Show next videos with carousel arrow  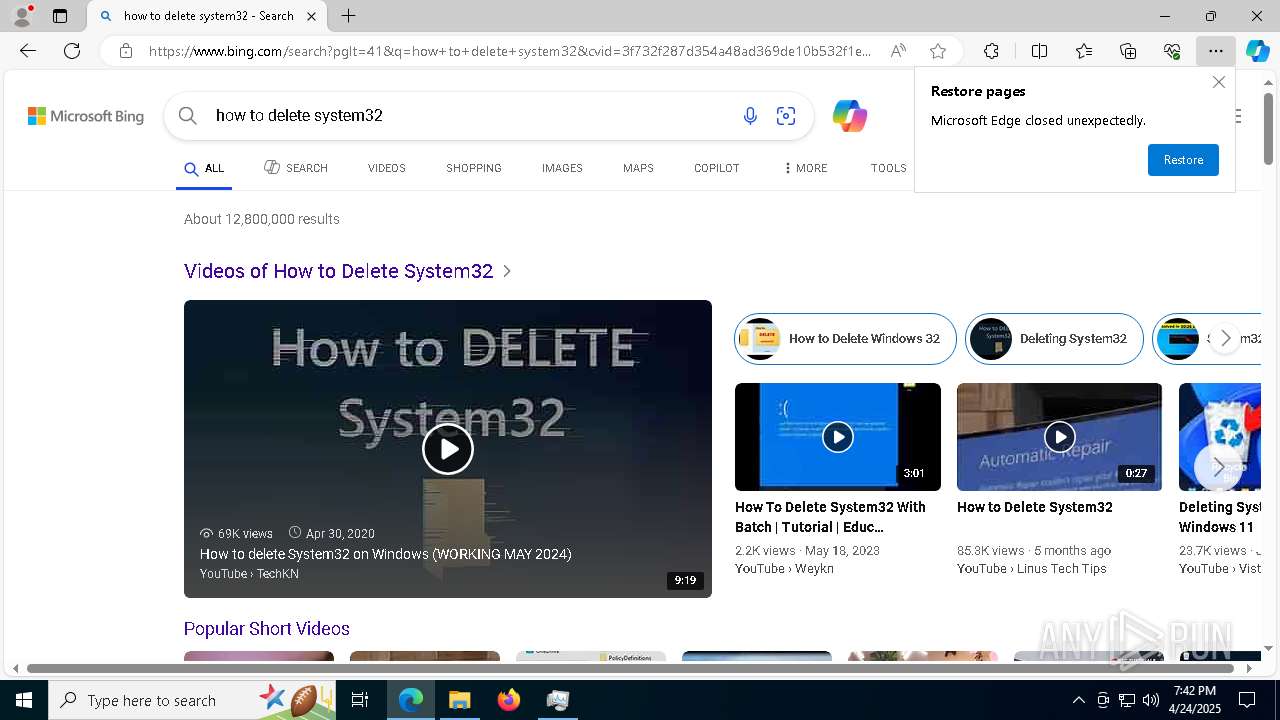1219,467
